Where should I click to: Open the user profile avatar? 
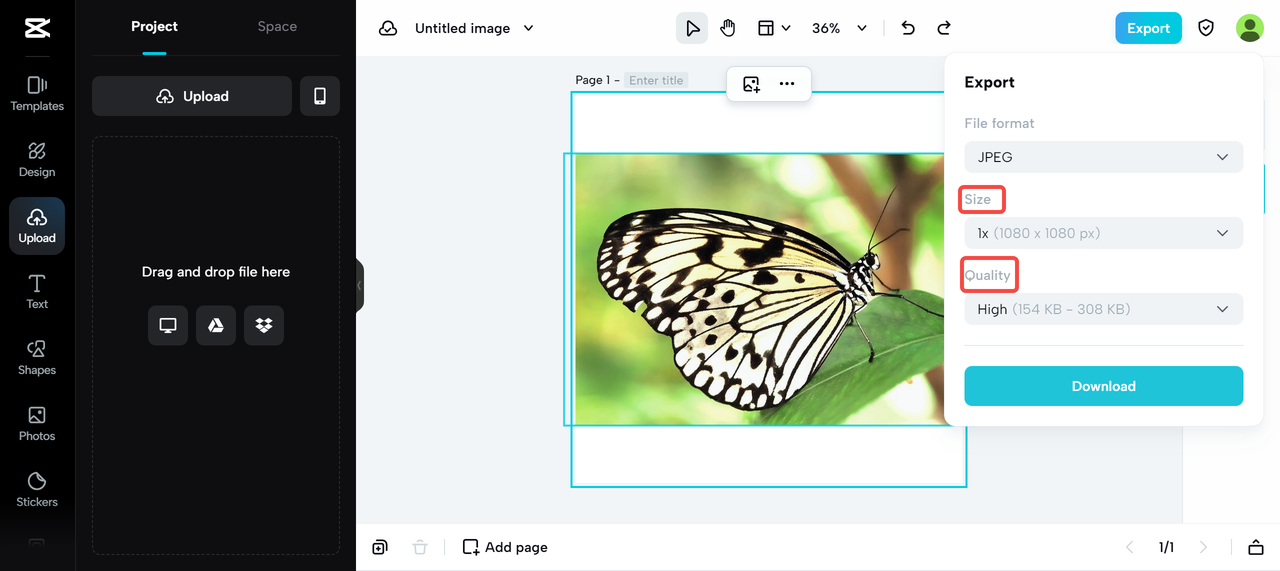[x=1250, y=28]
